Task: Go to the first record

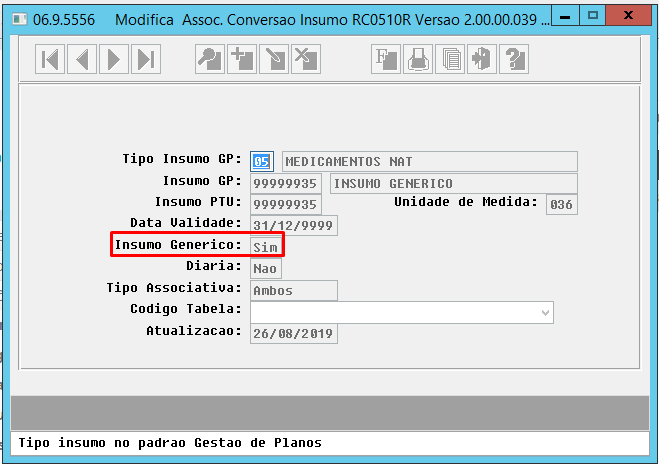Action: pos(50,59)
